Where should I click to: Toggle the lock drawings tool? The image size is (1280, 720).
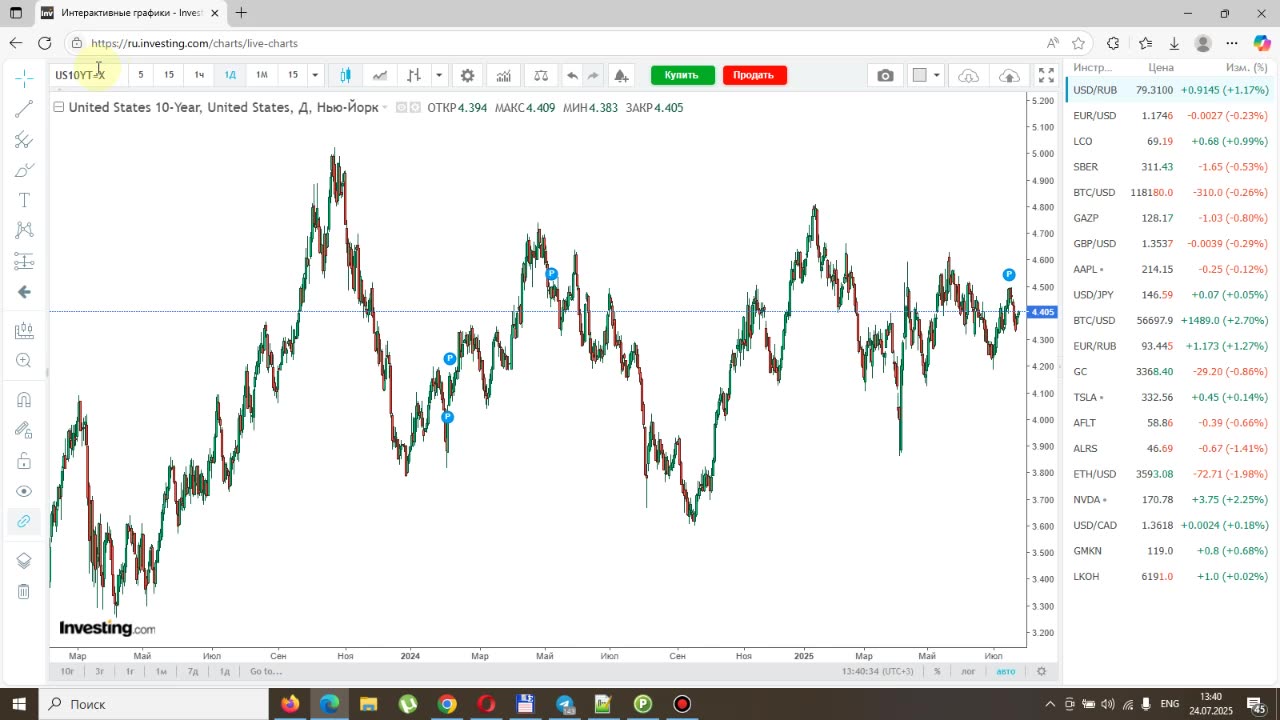click(x=24, y=461)
